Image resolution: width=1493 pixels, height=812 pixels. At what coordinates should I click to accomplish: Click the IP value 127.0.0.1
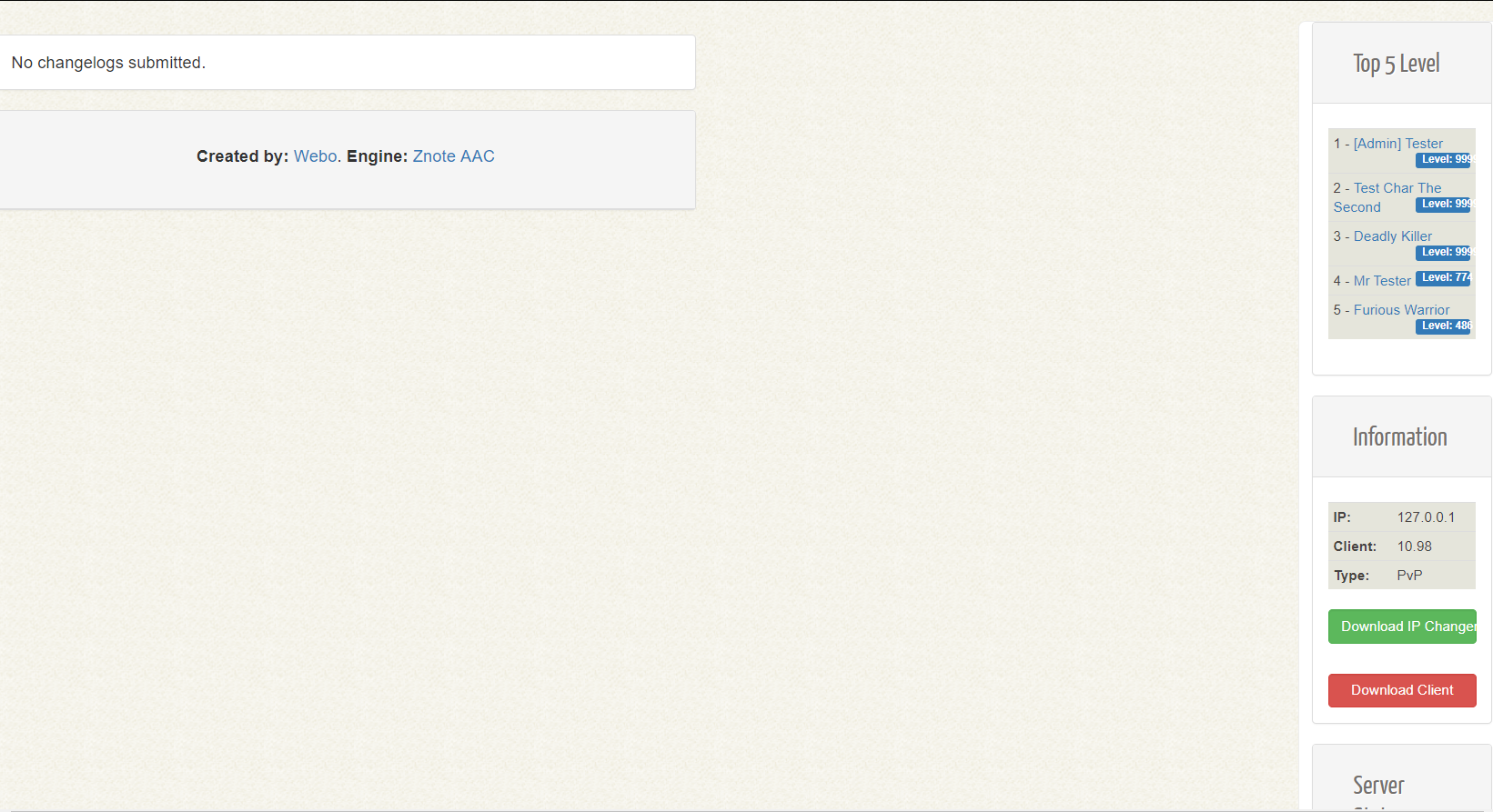1426,517
